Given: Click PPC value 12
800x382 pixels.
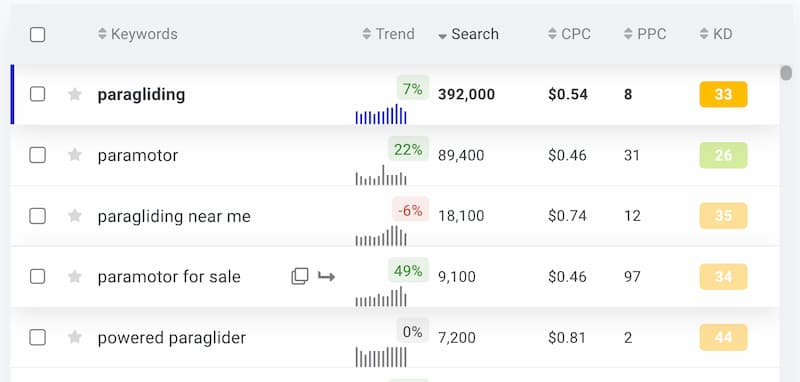Looking at the screenshot, I should 632,216.
